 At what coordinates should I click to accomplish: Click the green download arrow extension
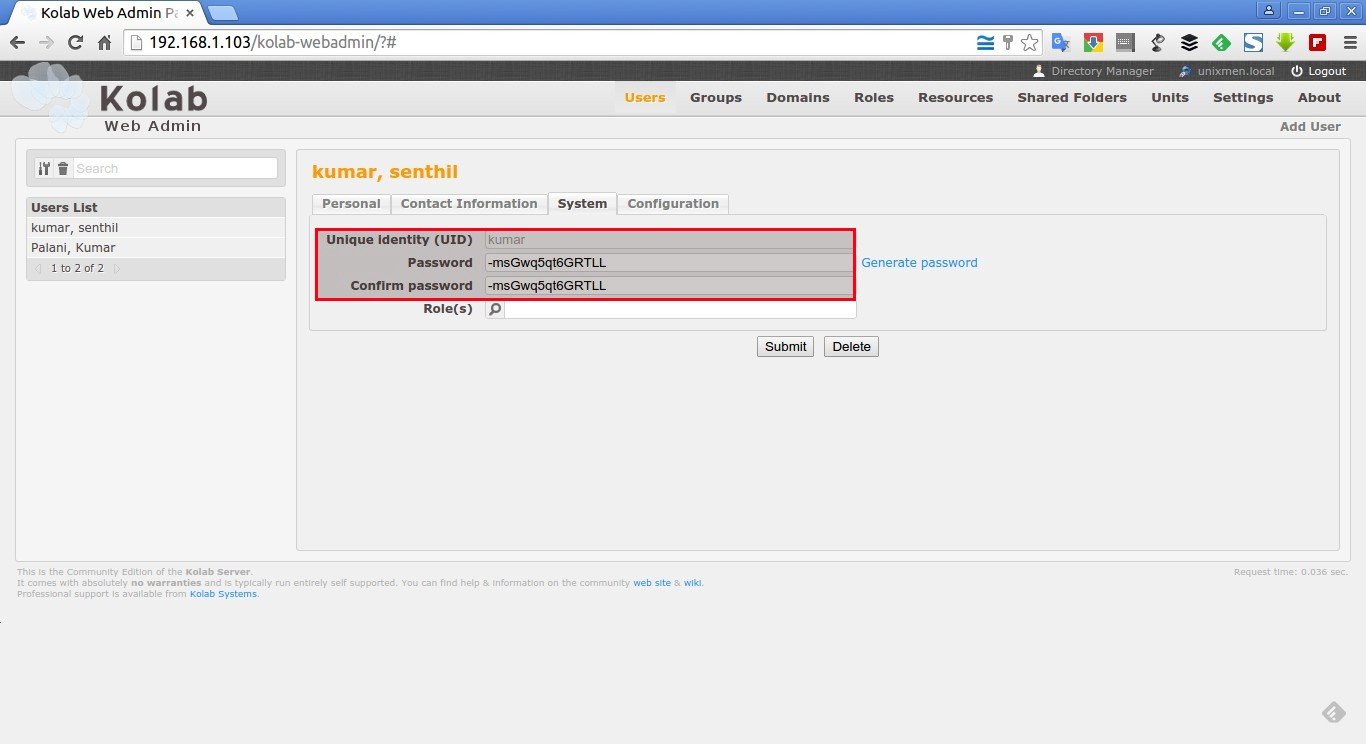pos(1285,43)
